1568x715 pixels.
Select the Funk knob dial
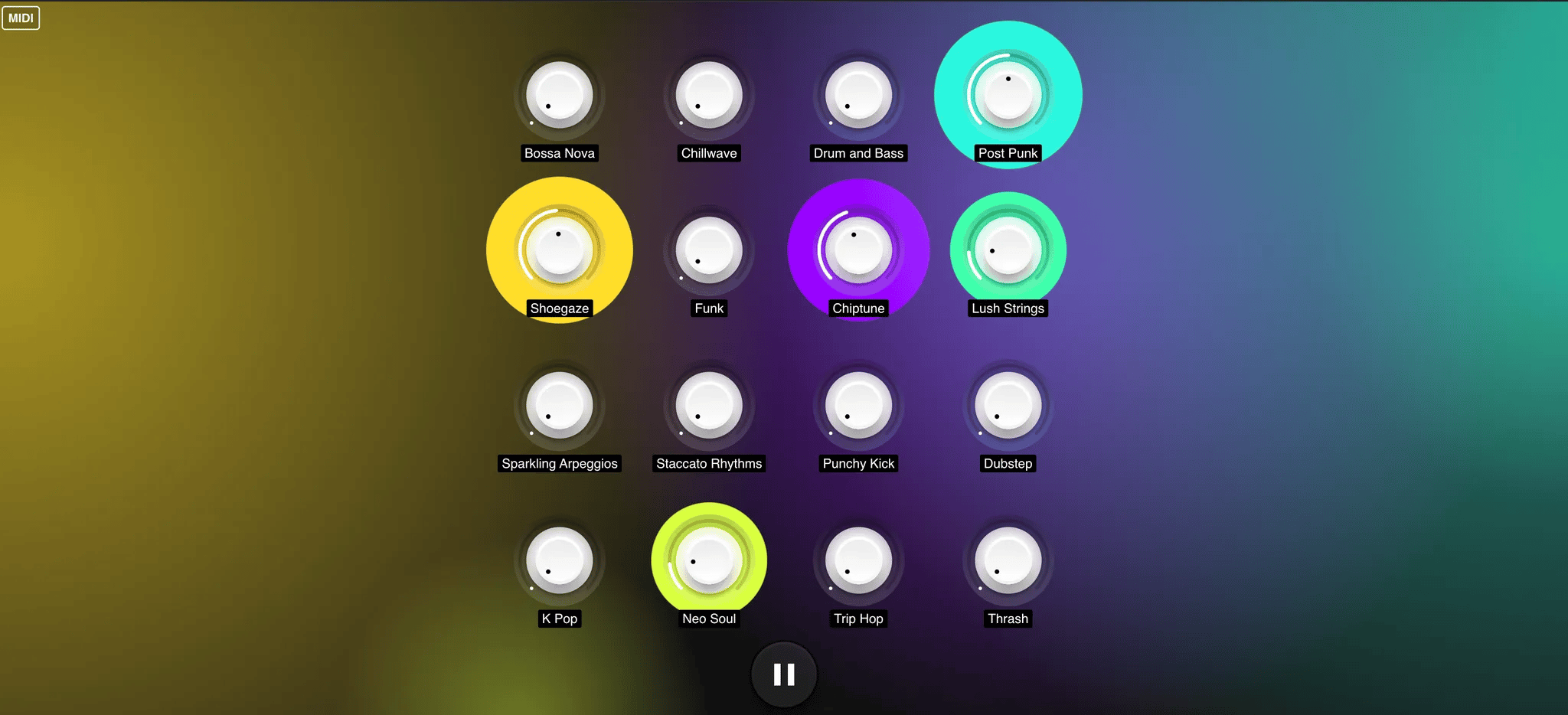coord(709,250)
